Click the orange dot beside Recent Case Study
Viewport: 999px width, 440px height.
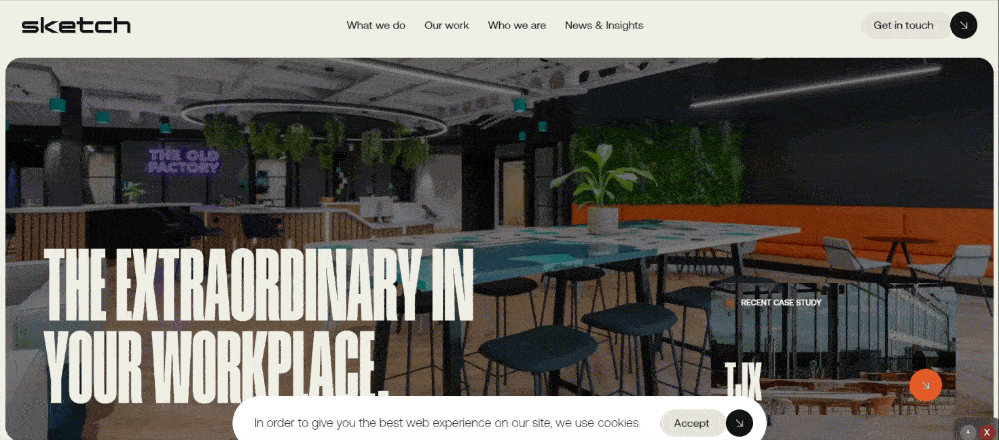[730, 304]
